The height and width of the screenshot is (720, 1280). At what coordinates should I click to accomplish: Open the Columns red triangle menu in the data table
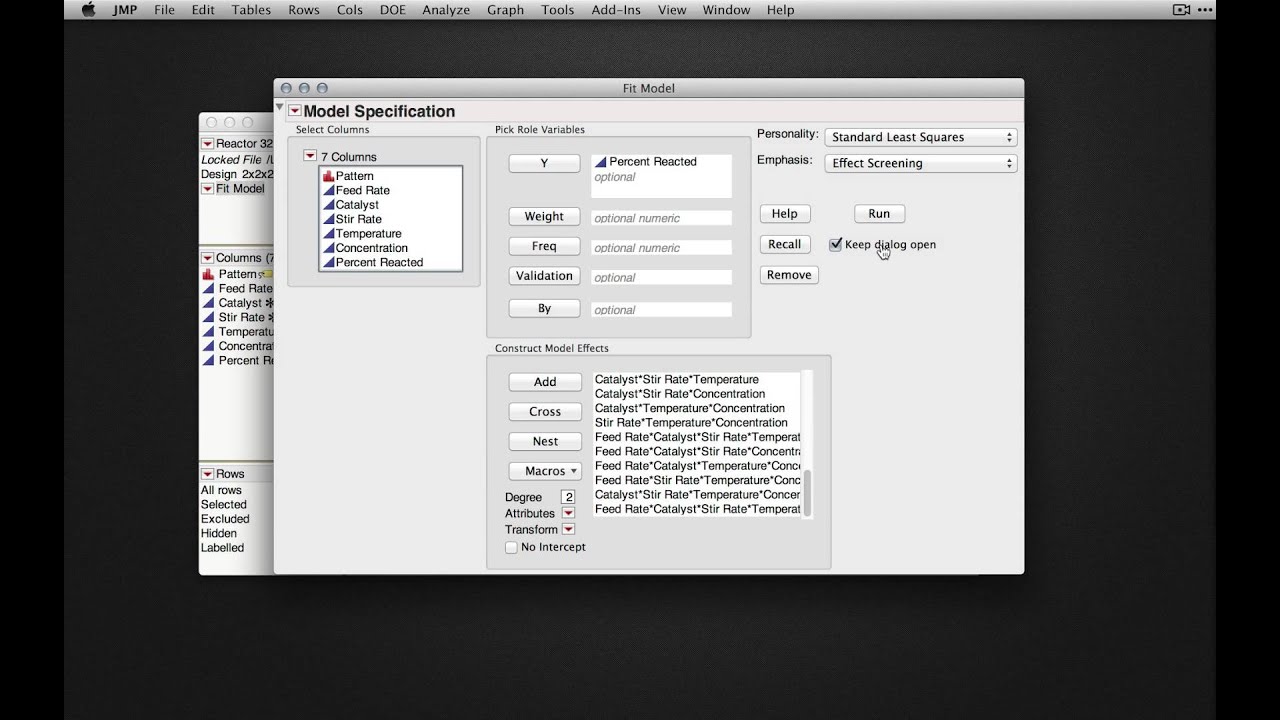pos(207,258)
